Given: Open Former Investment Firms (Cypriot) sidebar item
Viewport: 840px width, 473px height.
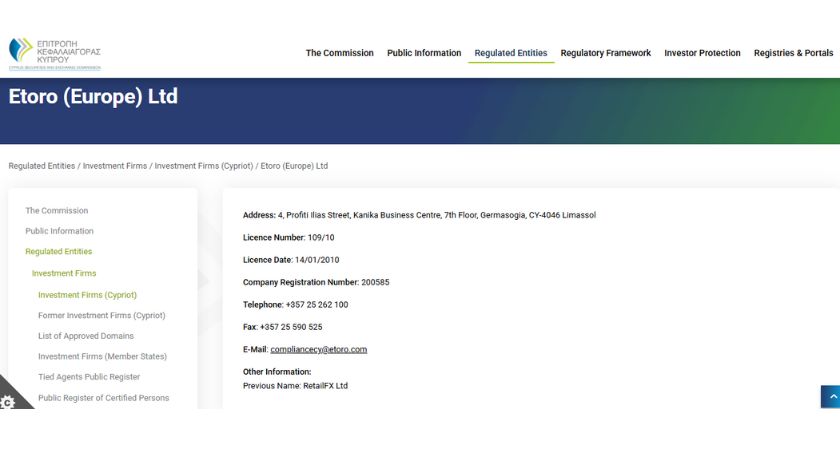Looking at the screenshot, I should click(x=102, y=316).
